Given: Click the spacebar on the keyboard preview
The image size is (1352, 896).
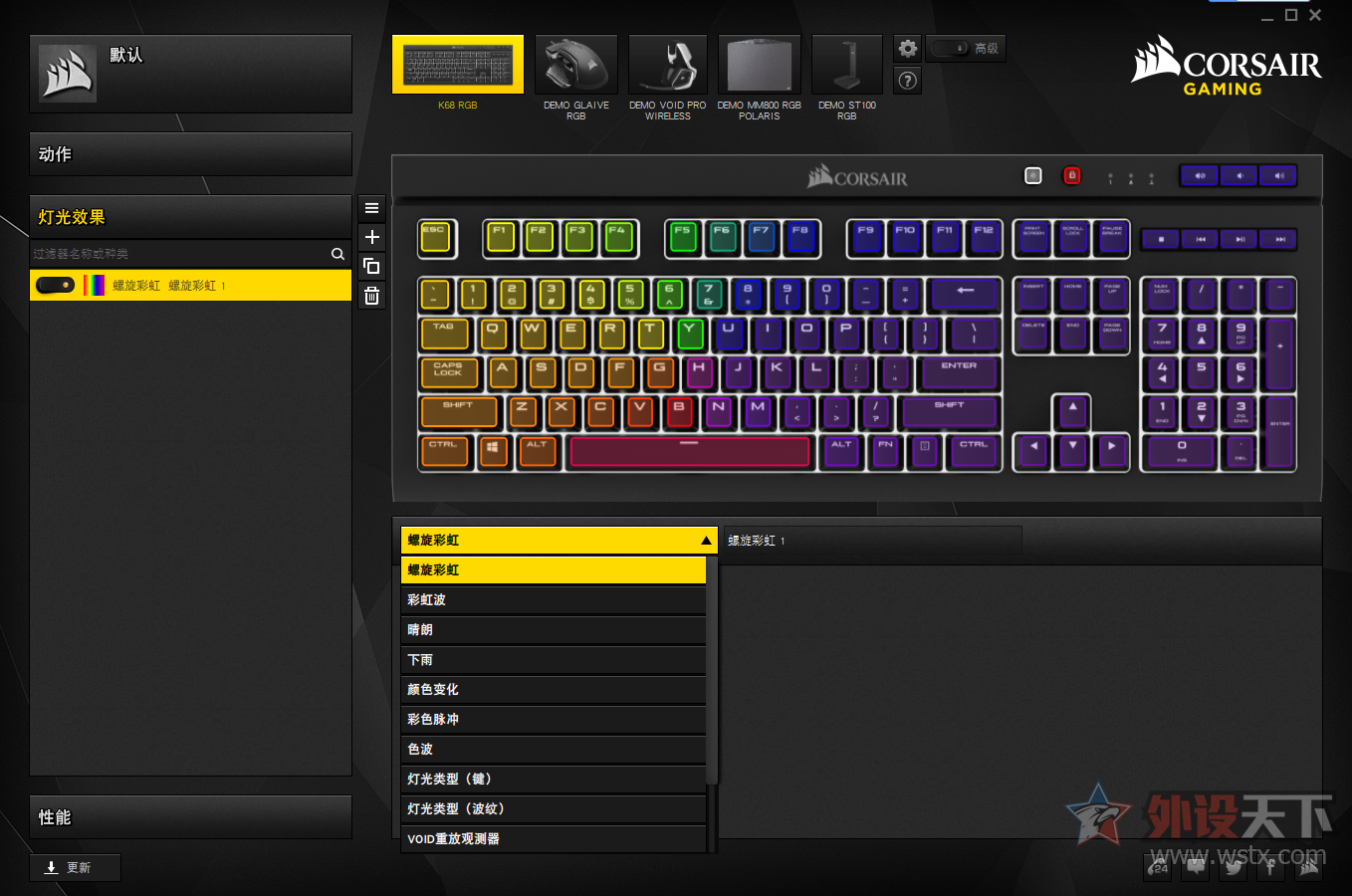Looking at the screenshot, I should tap(689, 452).
